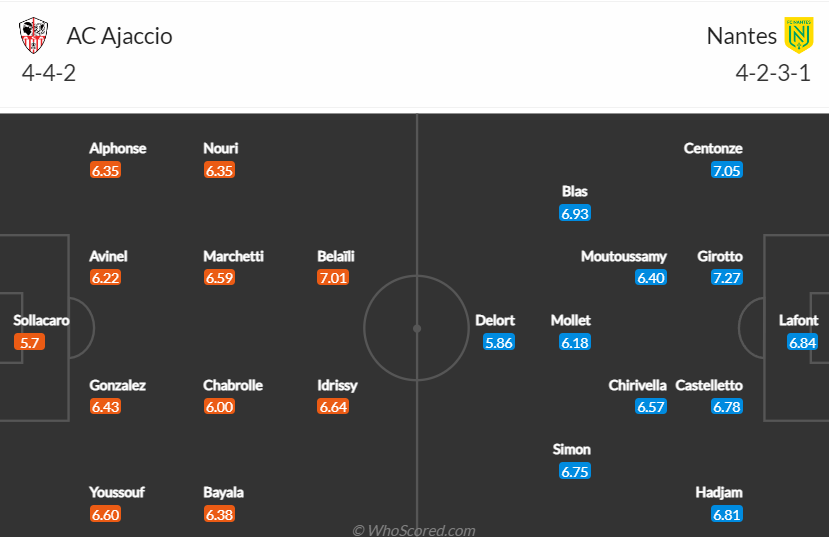The width and height of the screenshot is (829, 537).
Task: Open Blas's 6.93 rating badge
Action: 575,214
